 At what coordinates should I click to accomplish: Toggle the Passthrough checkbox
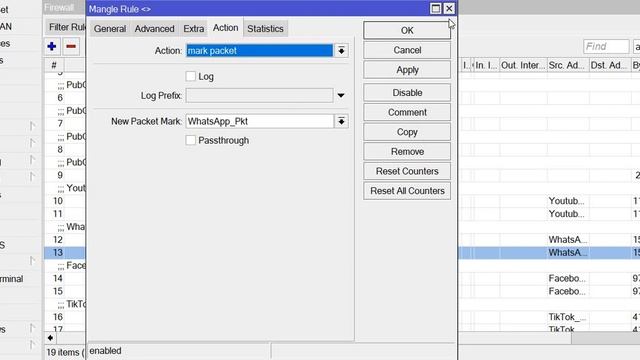coord(191,140)
